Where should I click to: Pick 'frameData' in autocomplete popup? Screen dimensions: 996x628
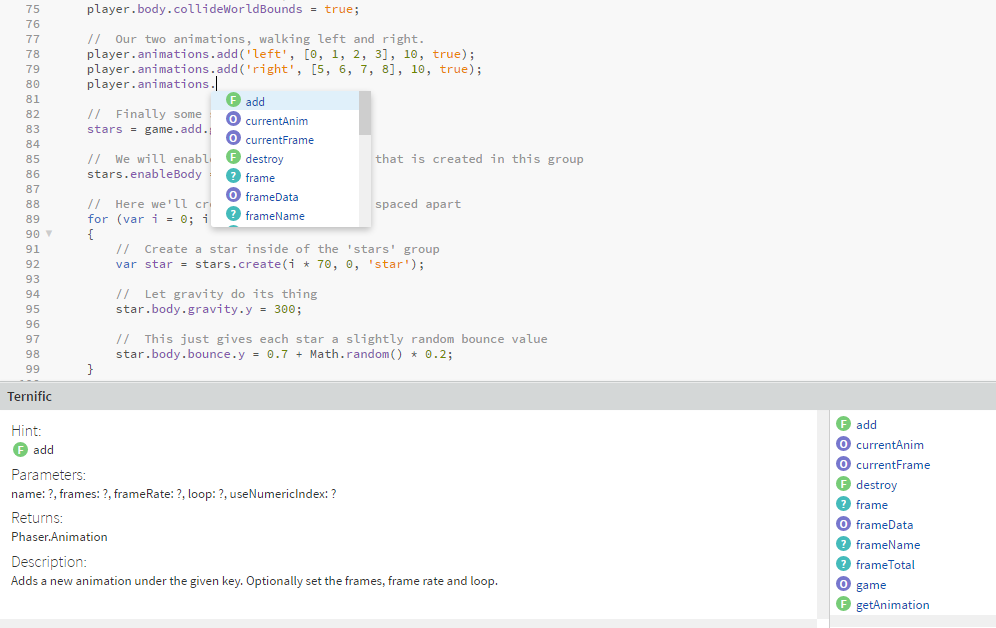[x=285, y=196]
